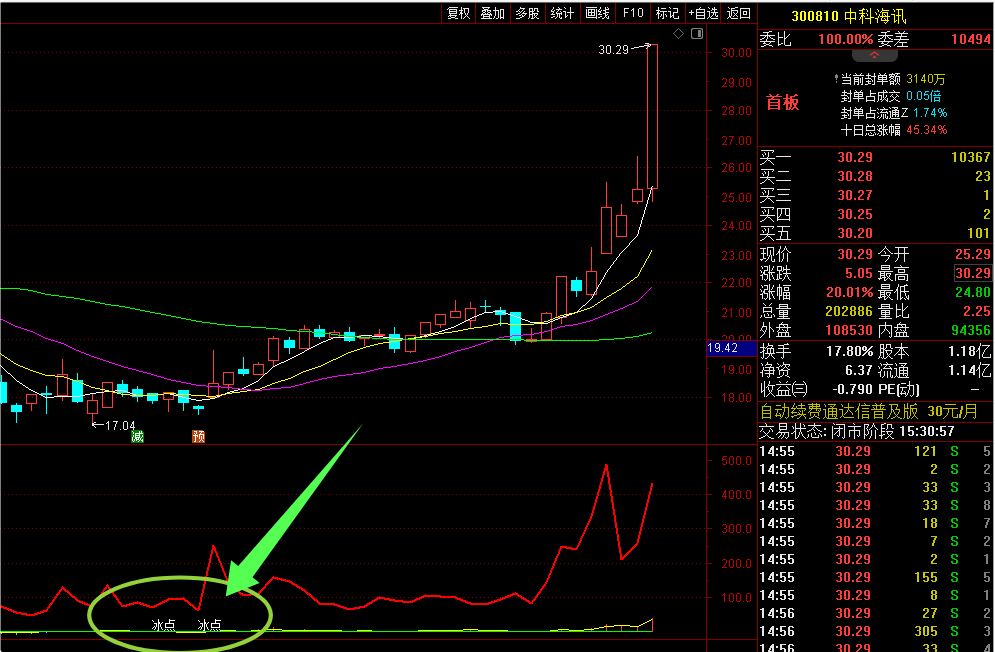Select the tick row with volume 121
The width and height of the screenshot is (995, 652).
(875, 451)
